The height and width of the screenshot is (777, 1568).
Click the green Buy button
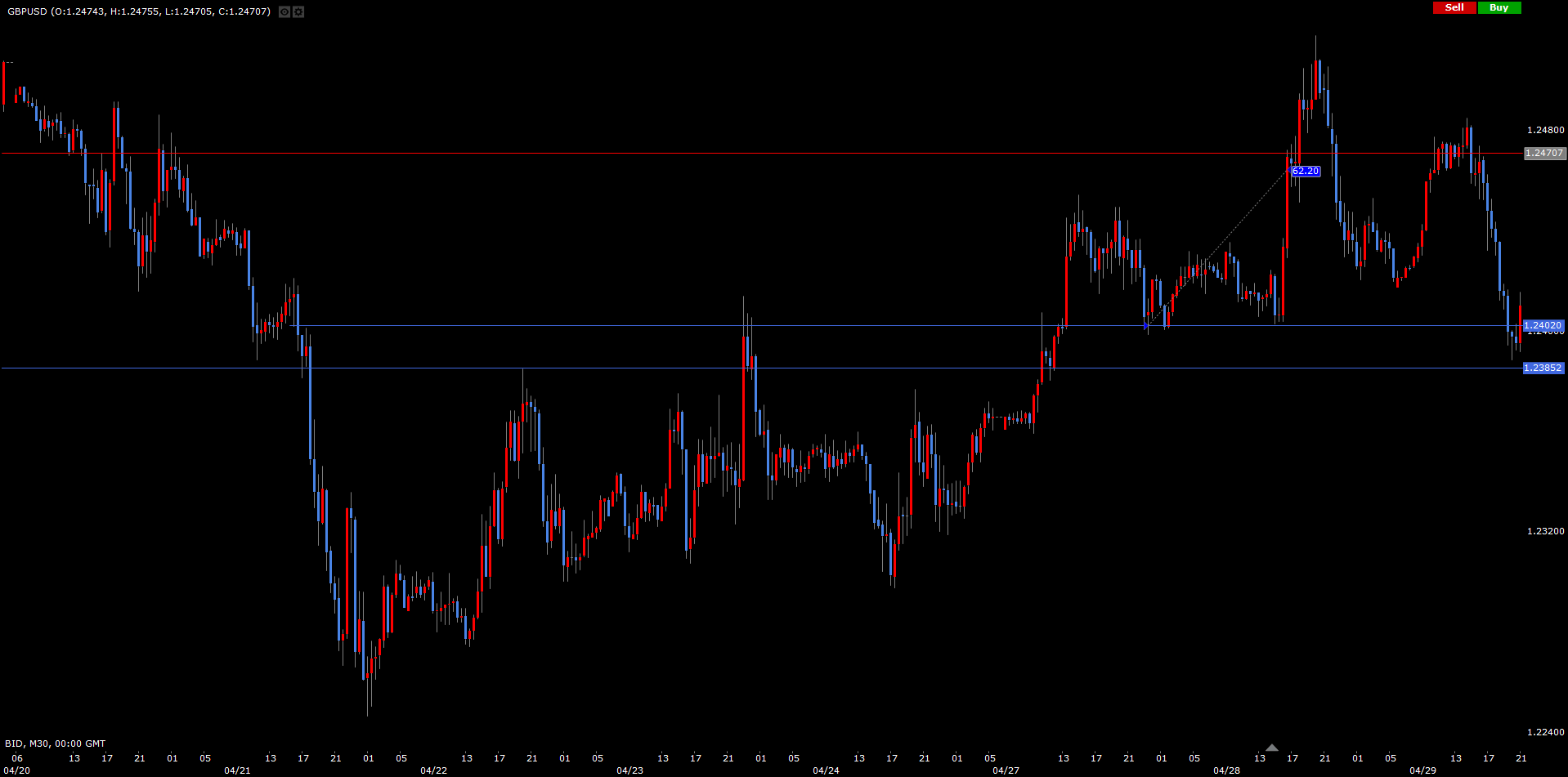click(x=1499, y=7)
